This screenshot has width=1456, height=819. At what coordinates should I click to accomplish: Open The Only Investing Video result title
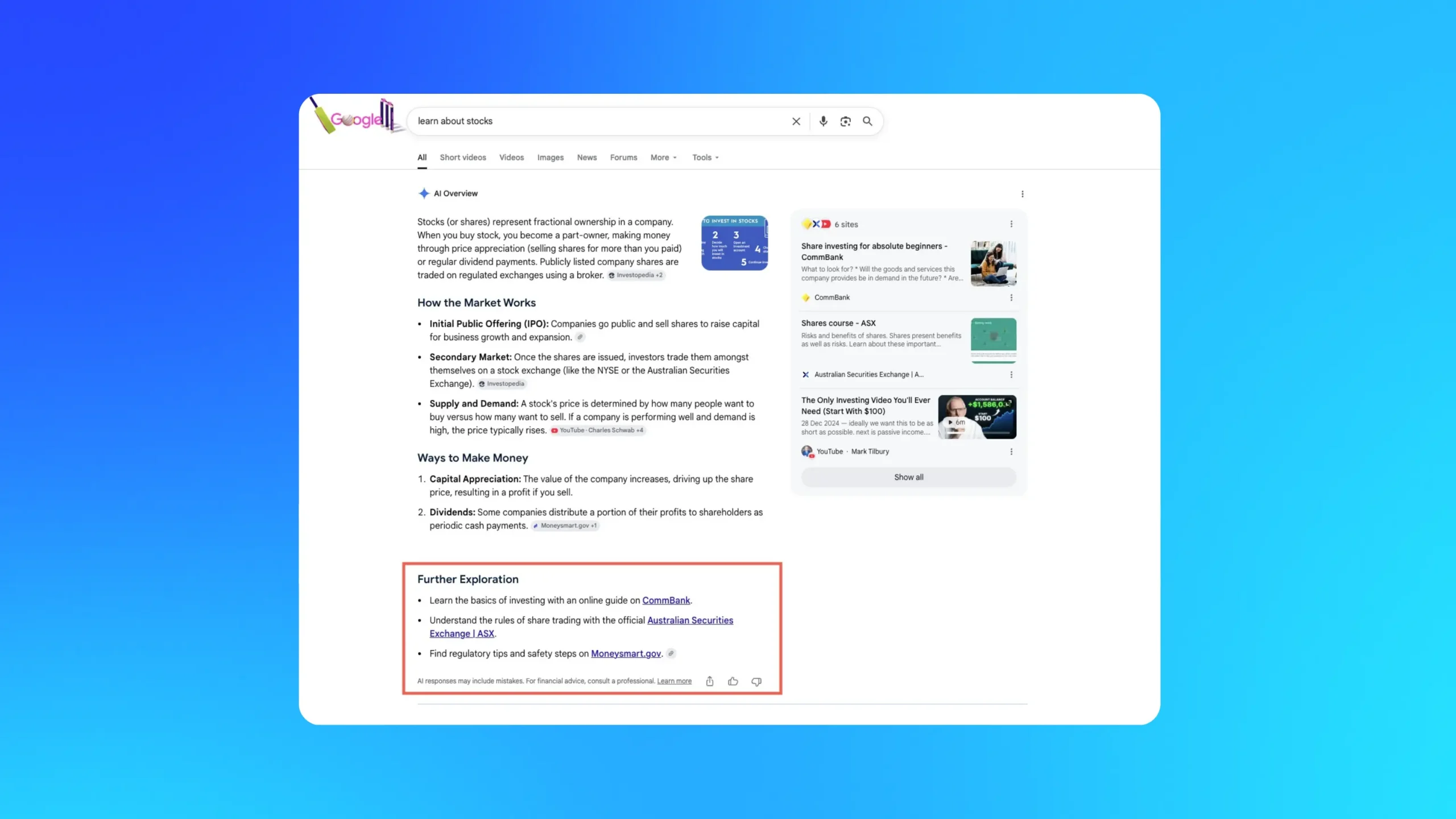(866, 406)
